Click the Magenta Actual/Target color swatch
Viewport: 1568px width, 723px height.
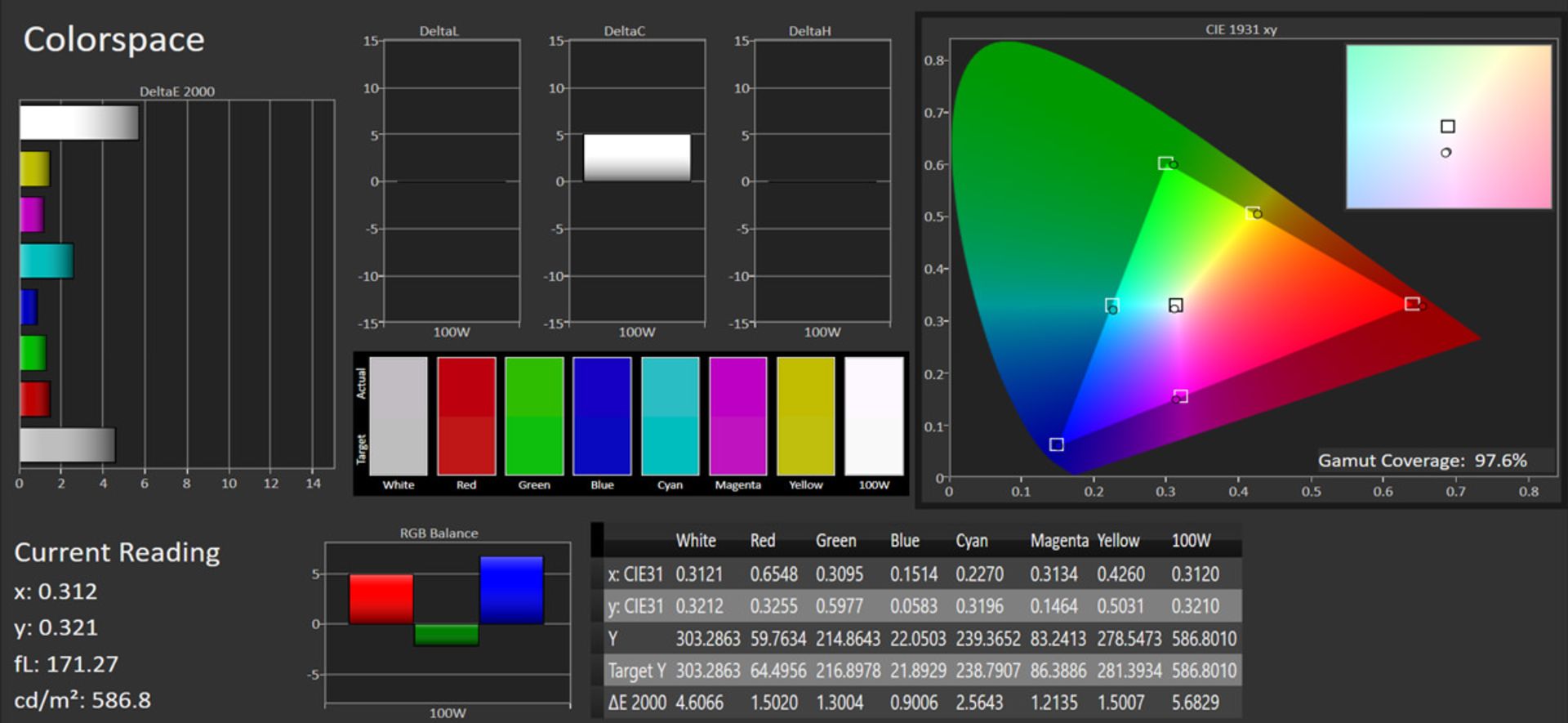737,416
